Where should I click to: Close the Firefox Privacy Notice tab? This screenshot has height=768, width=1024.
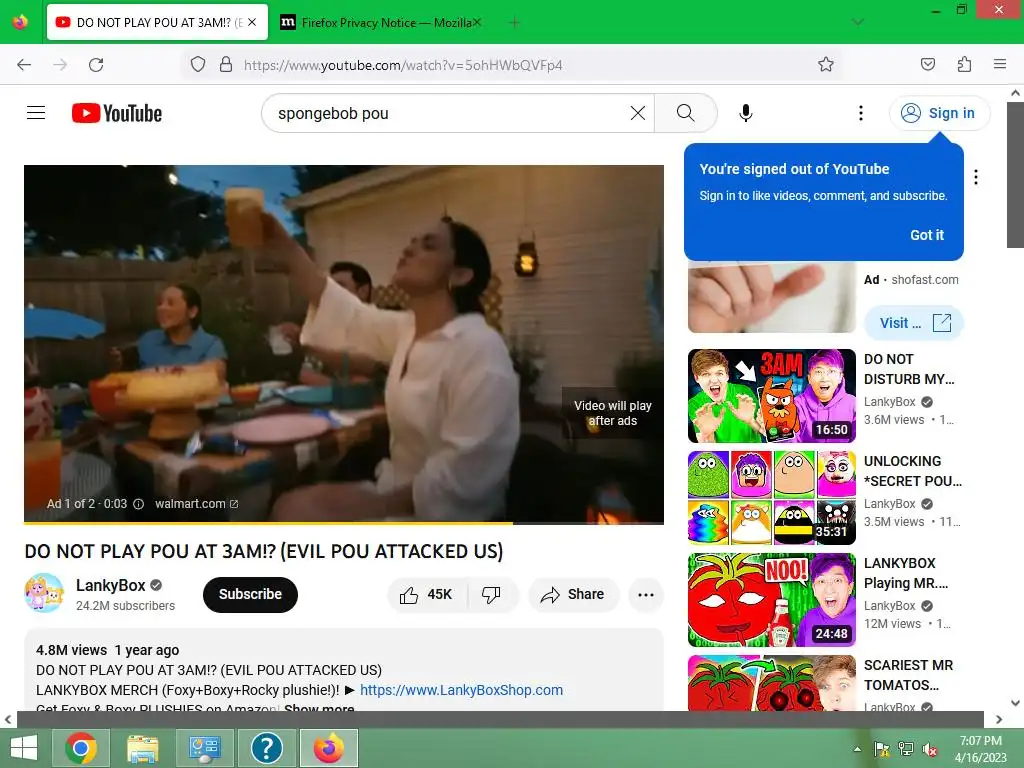click(477, 22)
